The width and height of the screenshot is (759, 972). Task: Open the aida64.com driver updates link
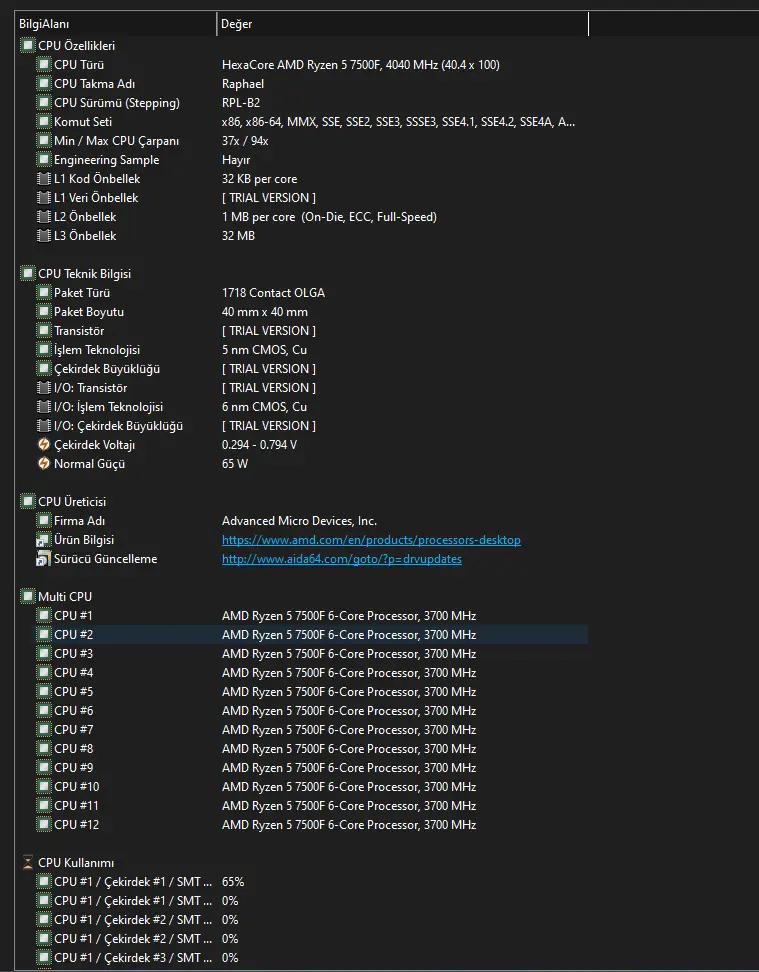click(342, 559)
